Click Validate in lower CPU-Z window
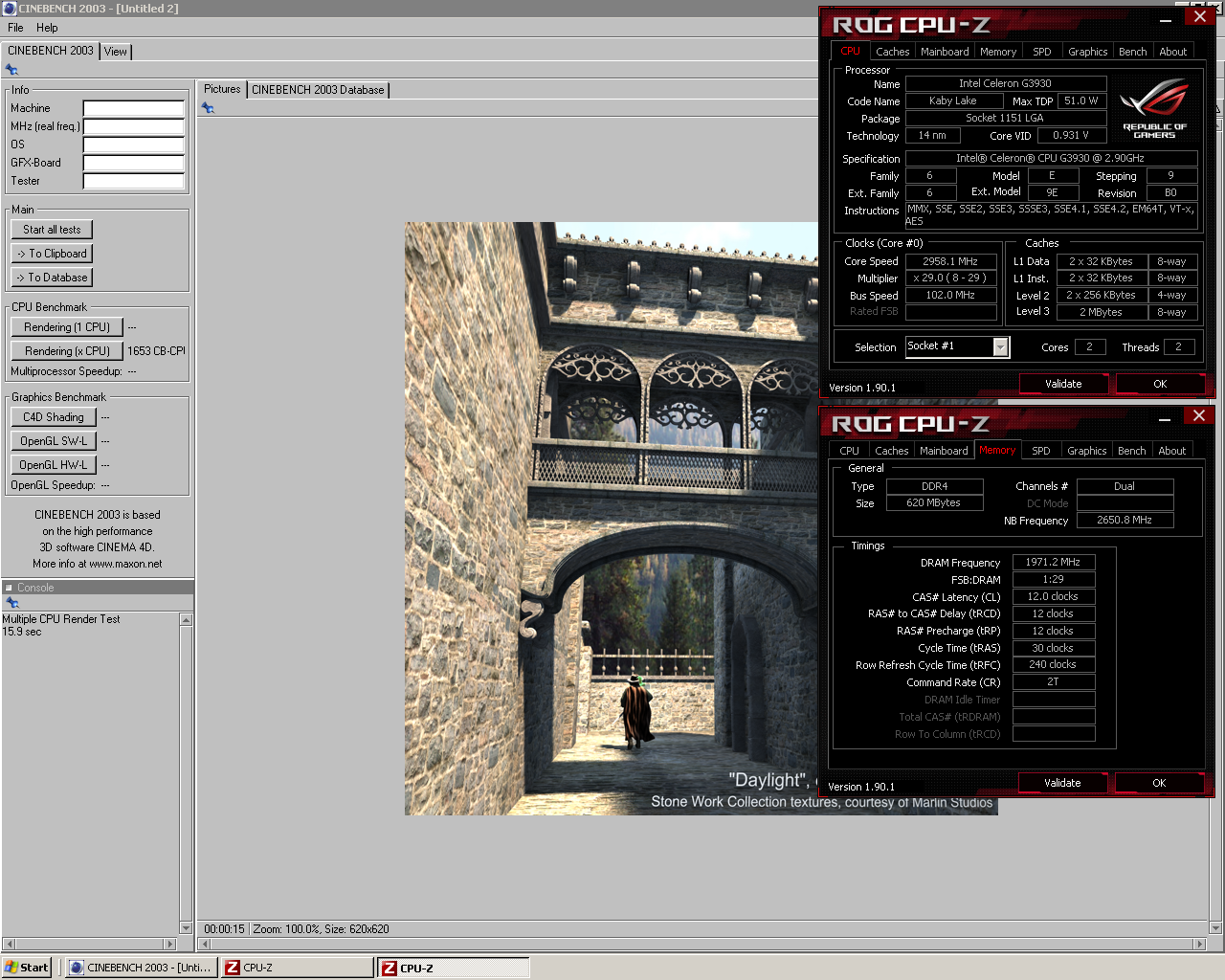 1062,783
